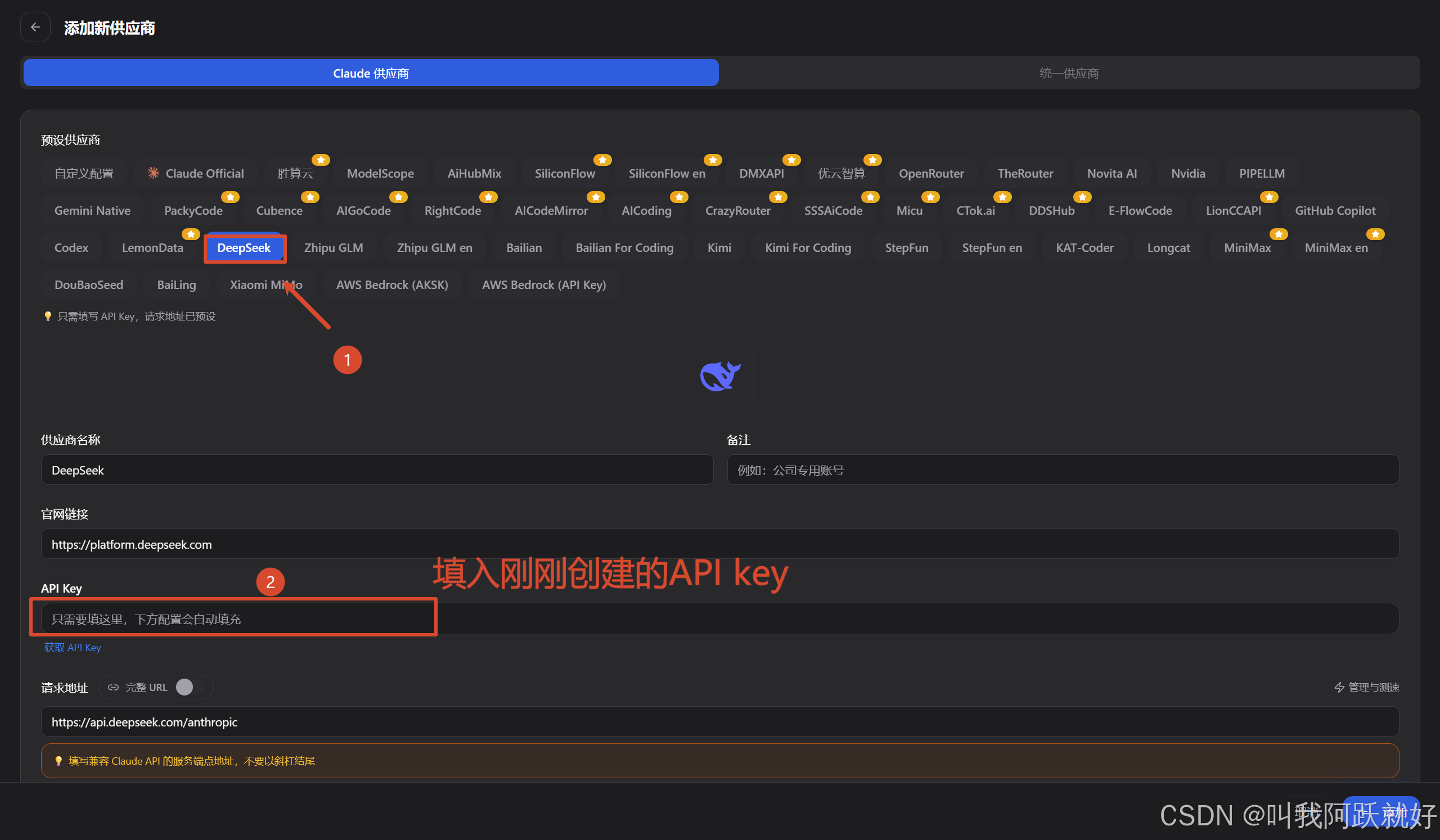Pick the ModelScope preset

381,173
